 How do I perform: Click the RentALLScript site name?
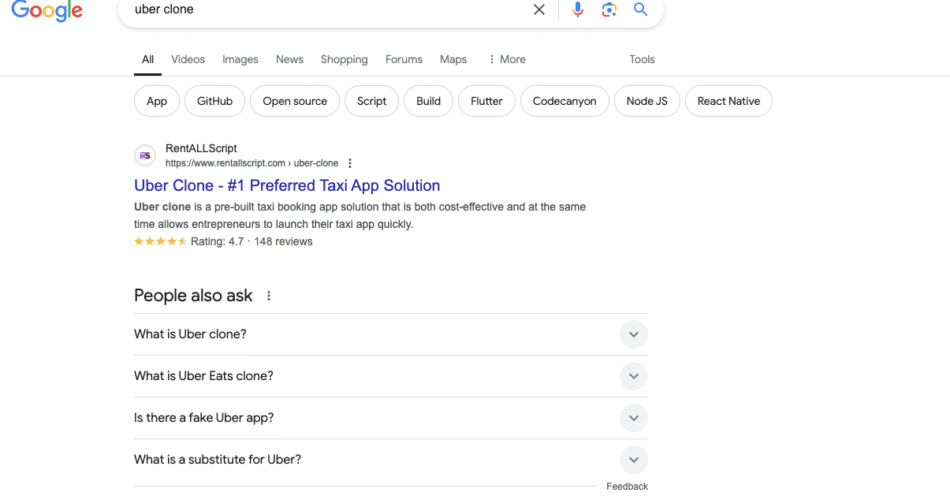201,148
